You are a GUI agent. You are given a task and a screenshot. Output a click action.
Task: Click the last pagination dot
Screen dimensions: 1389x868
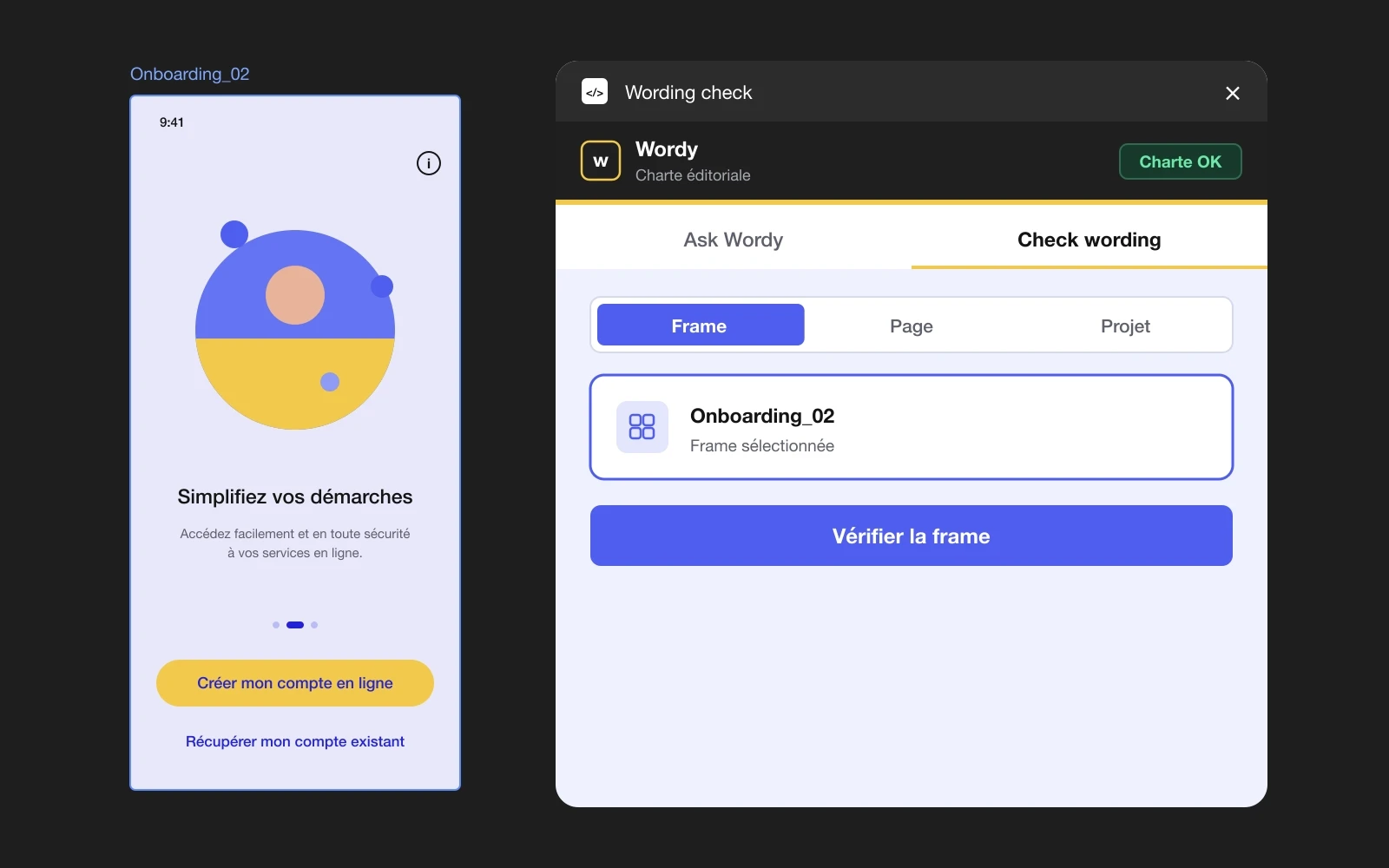314,625
